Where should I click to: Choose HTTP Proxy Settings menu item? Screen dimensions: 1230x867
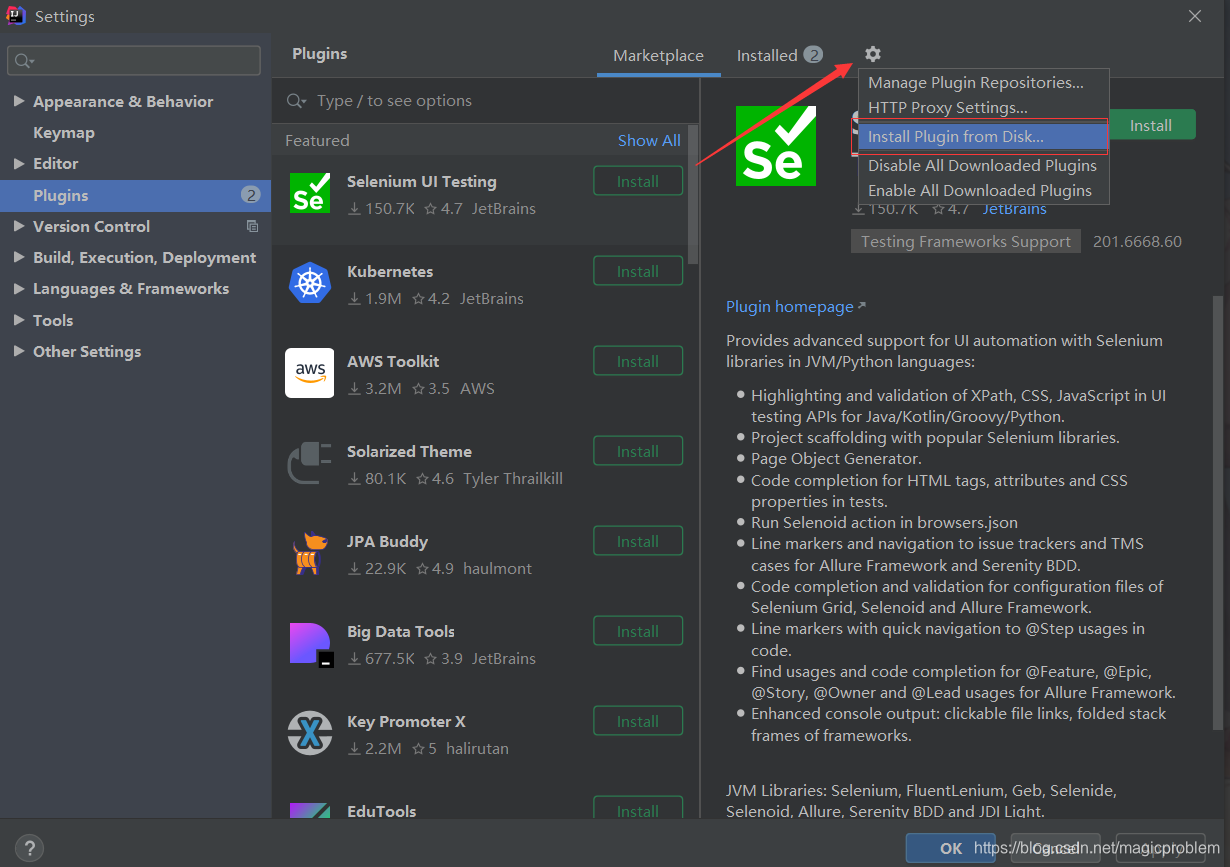983,108
